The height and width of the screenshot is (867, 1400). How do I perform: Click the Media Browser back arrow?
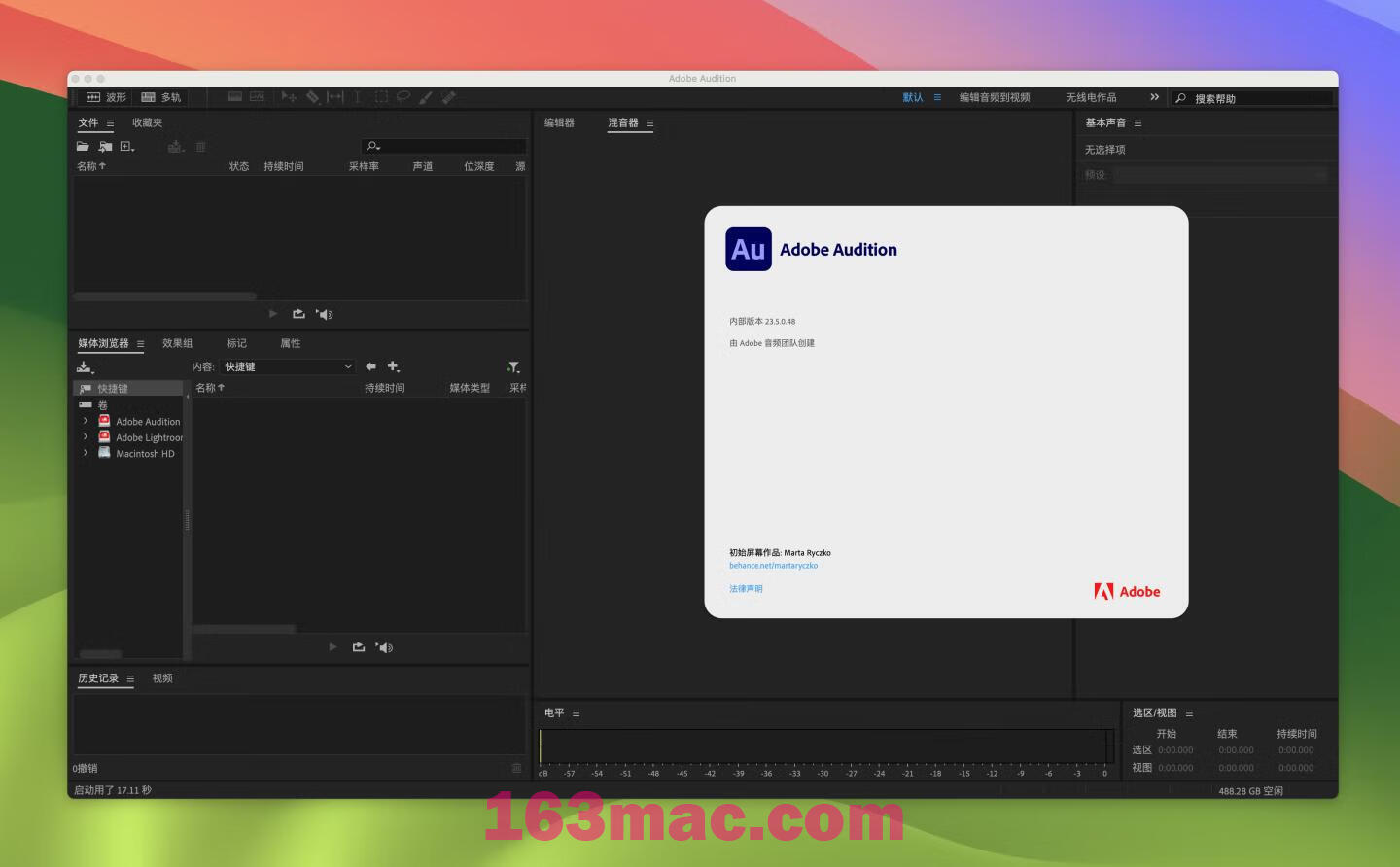tap(370, 366)
